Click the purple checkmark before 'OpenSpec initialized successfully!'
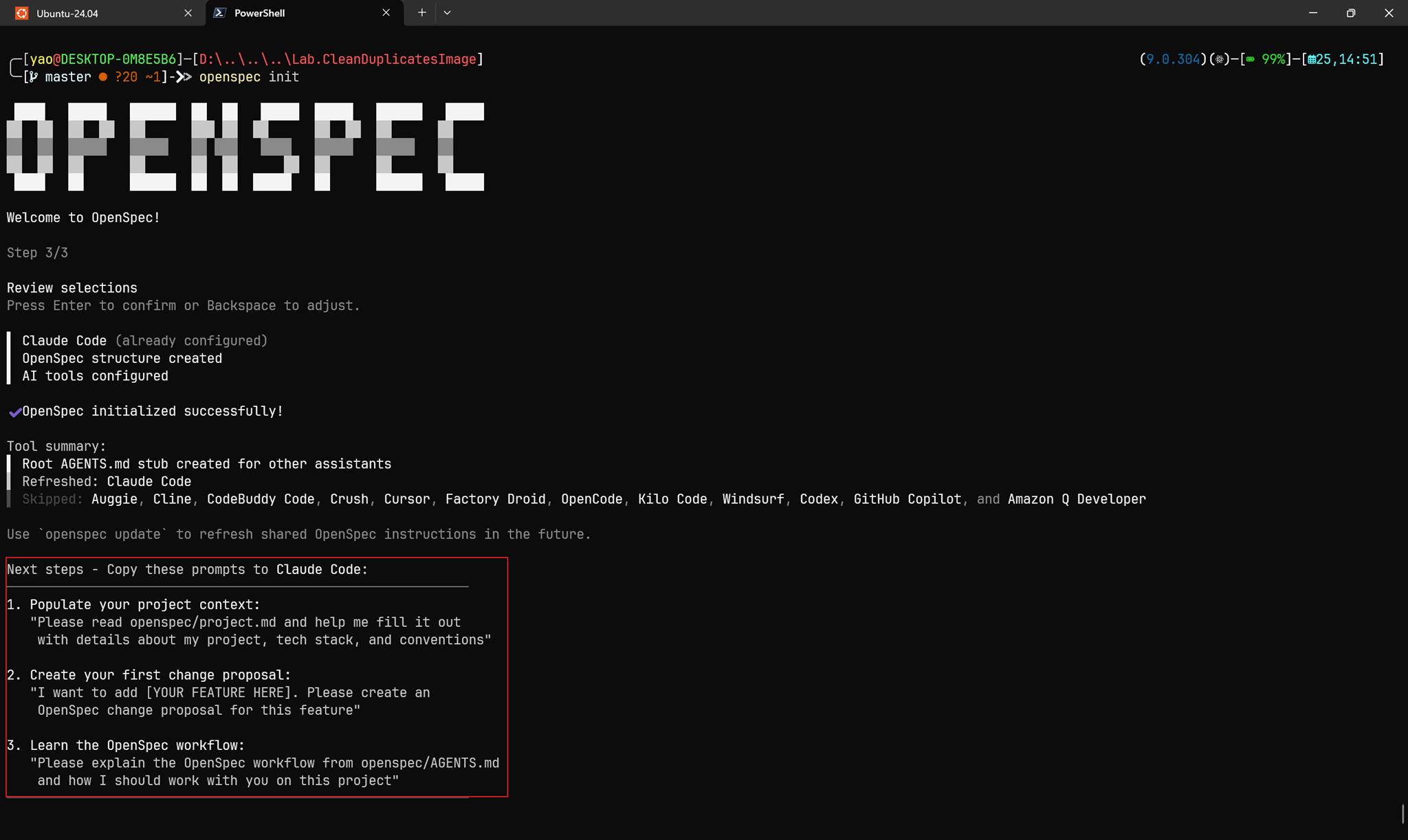The width and height of the screenshot is (1408, 840). pyautogui.click(x=14, y=412)
